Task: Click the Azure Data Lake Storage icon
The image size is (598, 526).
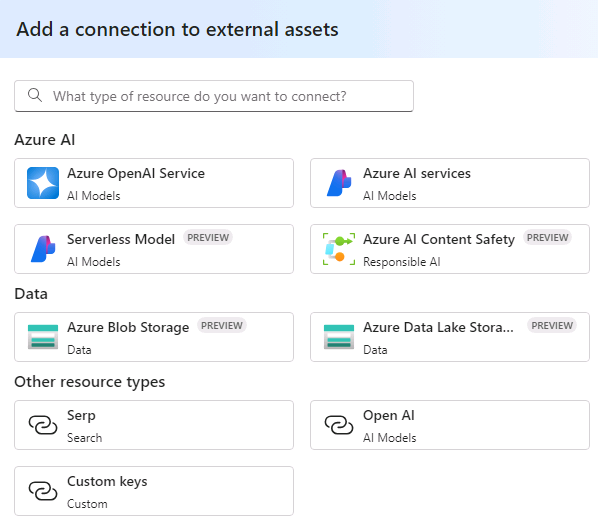Action: click(339, 337)
